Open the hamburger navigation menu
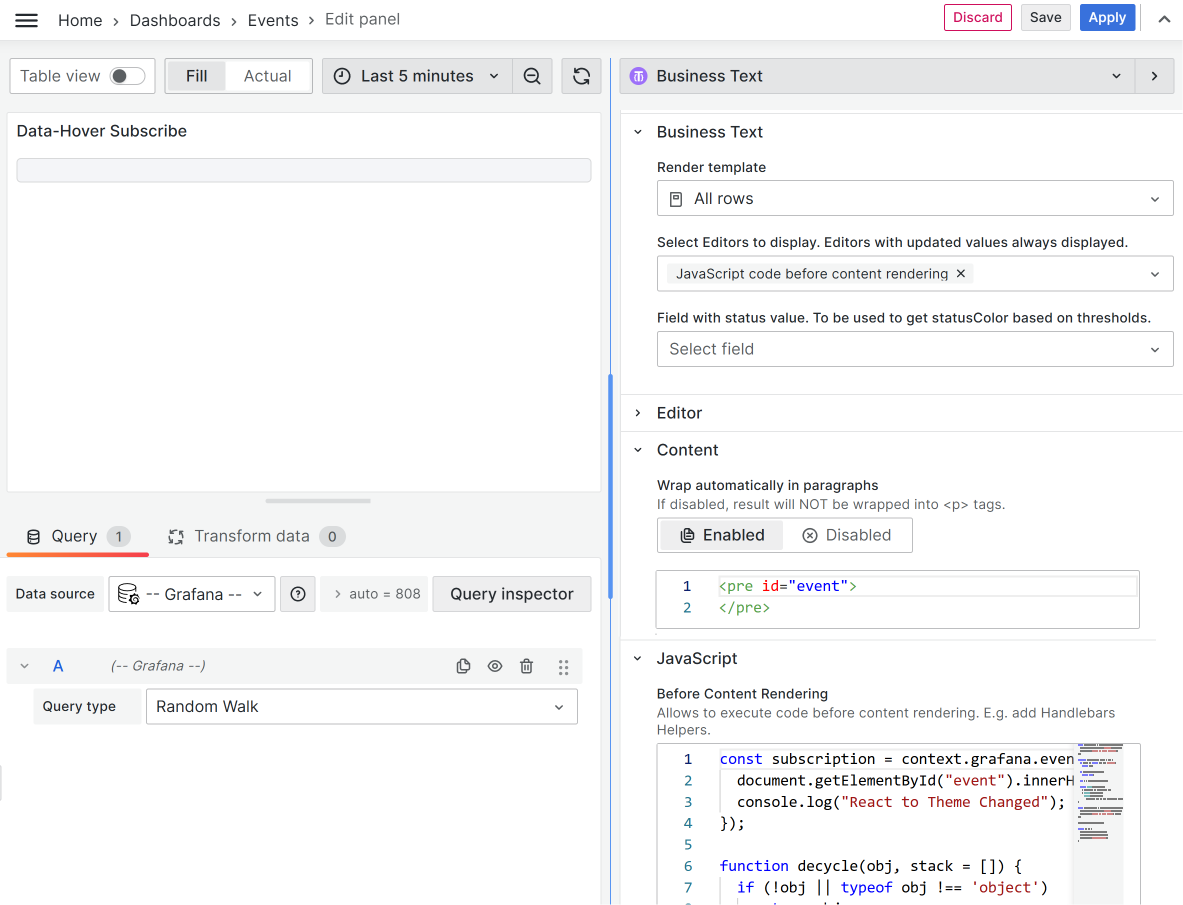Viewport: 1183px width, 905px height. (26, 20)
